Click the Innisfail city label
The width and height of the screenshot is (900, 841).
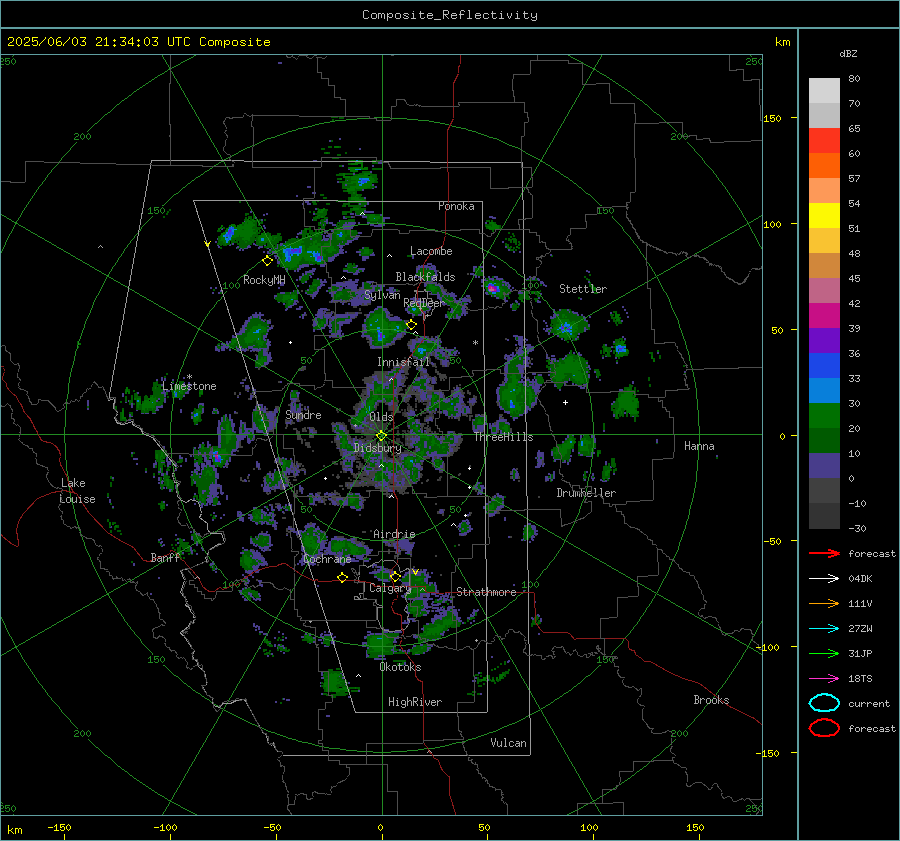pyautogui.click(x=403, y=362)
